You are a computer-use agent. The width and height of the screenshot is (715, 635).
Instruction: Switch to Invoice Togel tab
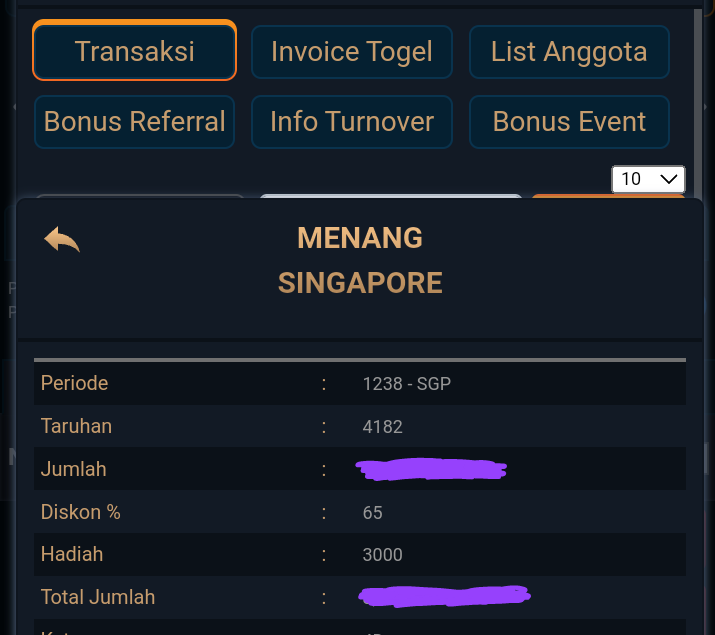coord(352,51)
